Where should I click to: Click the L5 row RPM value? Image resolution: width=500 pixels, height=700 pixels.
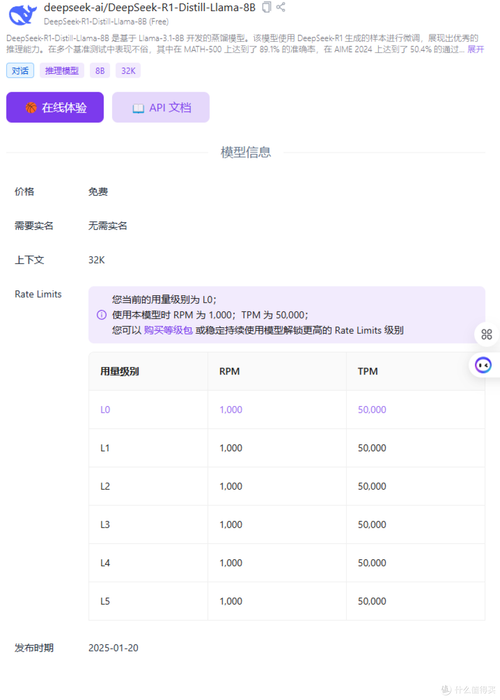[x=231, y=601]
